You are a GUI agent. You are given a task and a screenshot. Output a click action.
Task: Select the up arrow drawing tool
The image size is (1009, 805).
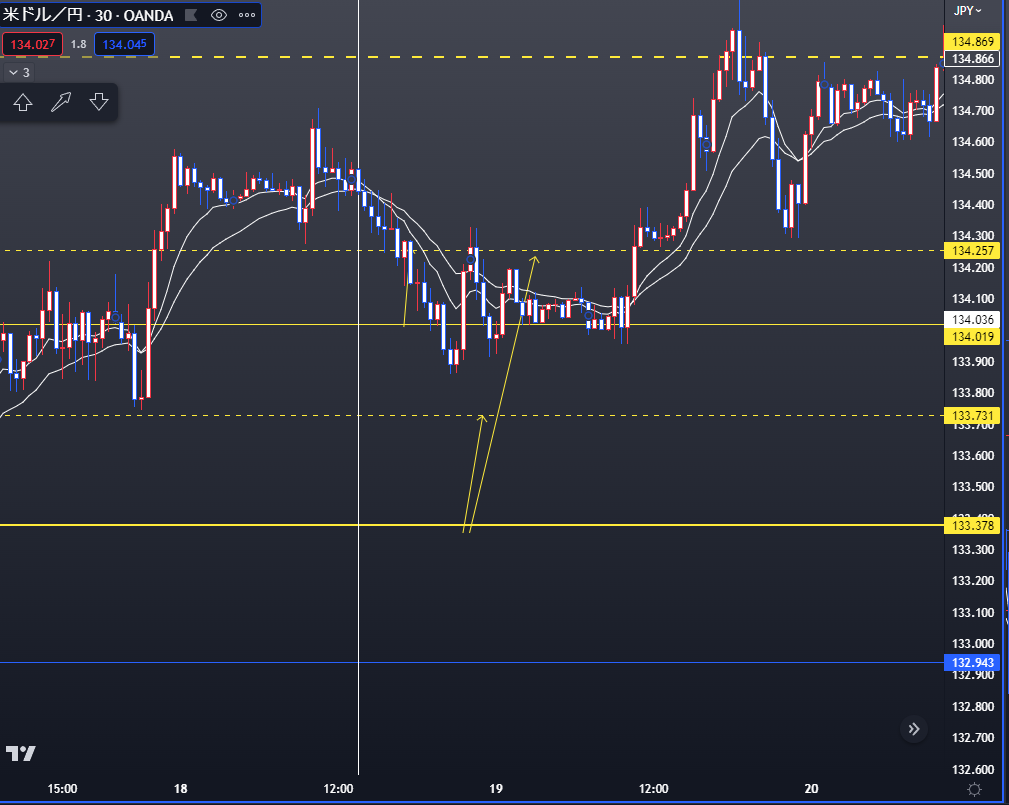pos(23,102)
